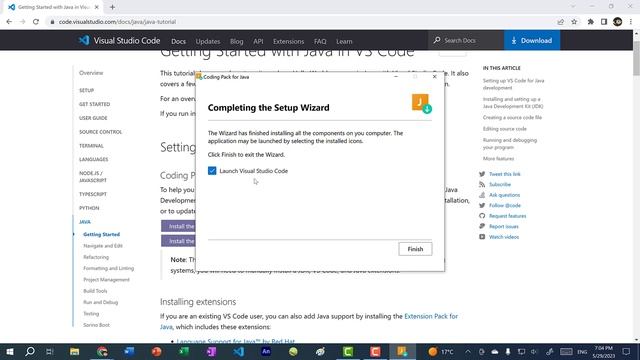This screenshot has width=640, height=360.
Task: Click the Report issues icon
Action: coord(482,226)
